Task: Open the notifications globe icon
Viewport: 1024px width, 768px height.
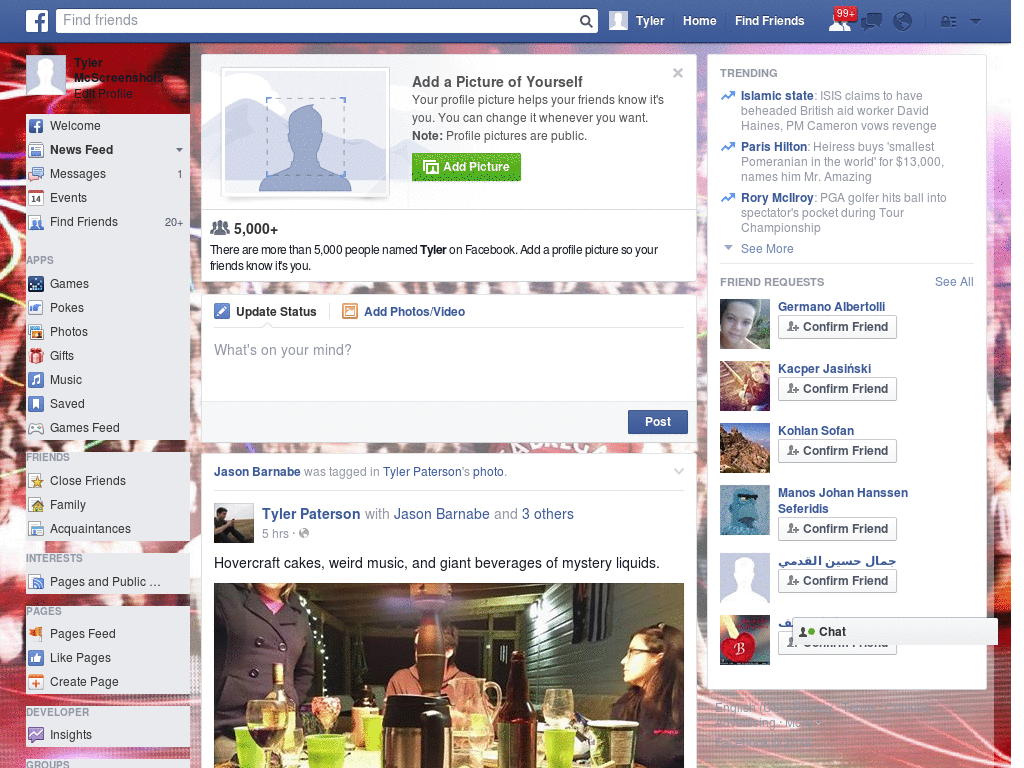Action: (903, 22)
